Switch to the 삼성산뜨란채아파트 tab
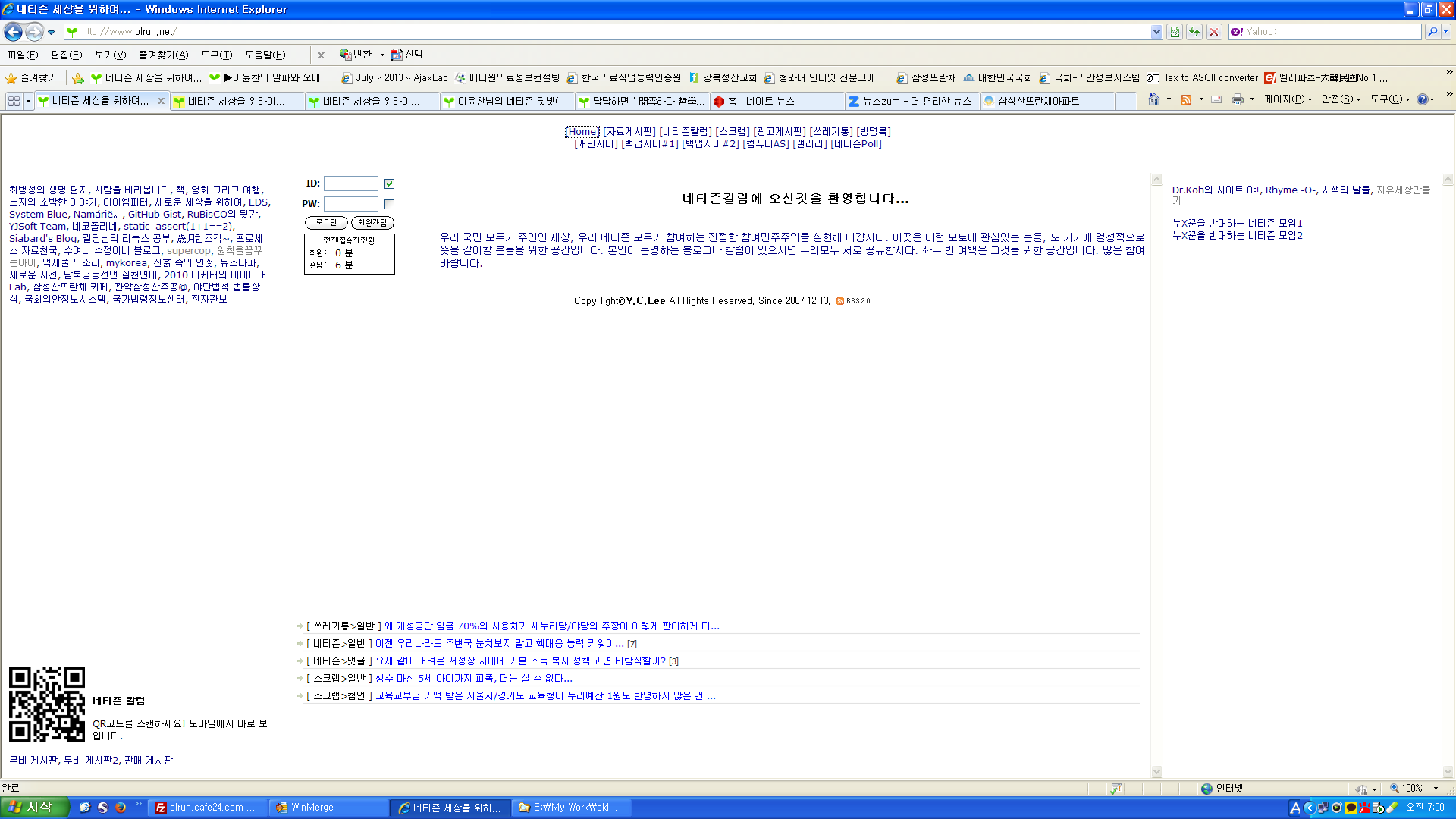 [x=1047, y=101]
